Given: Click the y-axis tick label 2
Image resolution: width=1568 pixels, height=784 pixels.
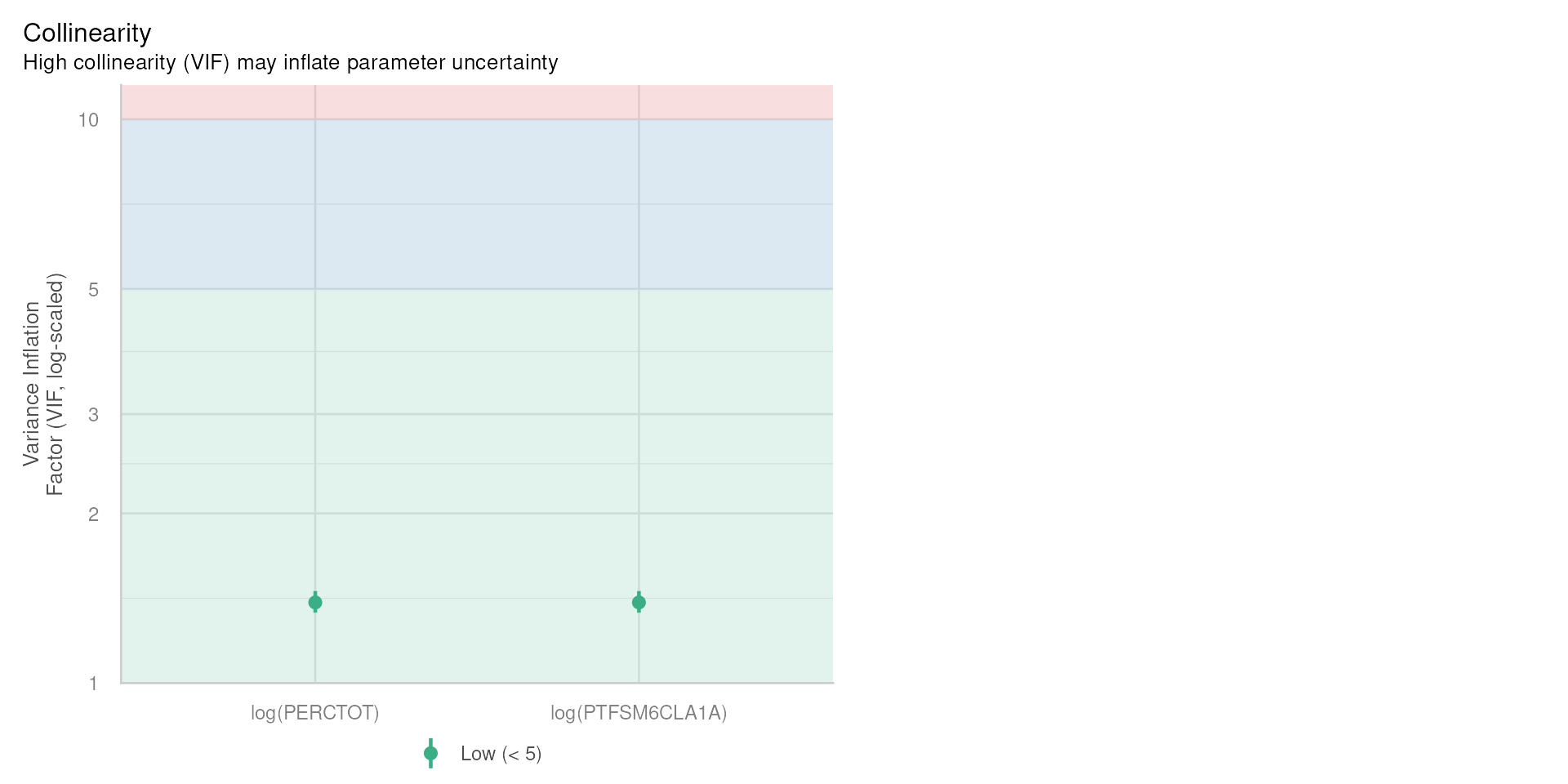Looking at the screenshot, I should [93, 514].
